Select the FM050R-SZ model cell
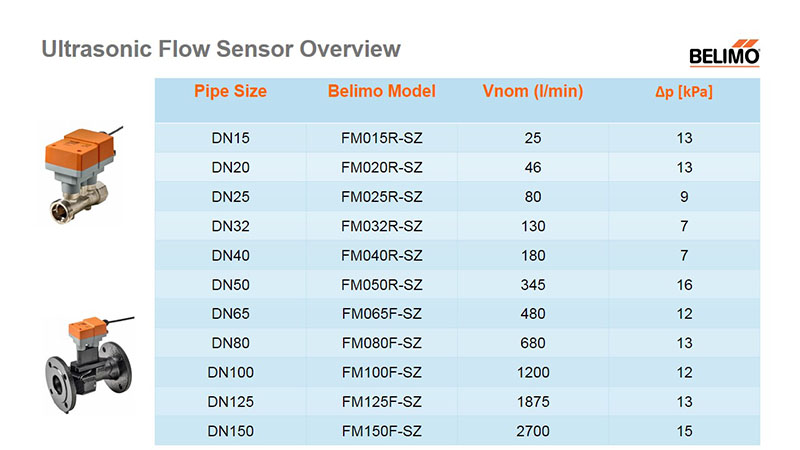The image size is (800, 450). click(382, 285)
